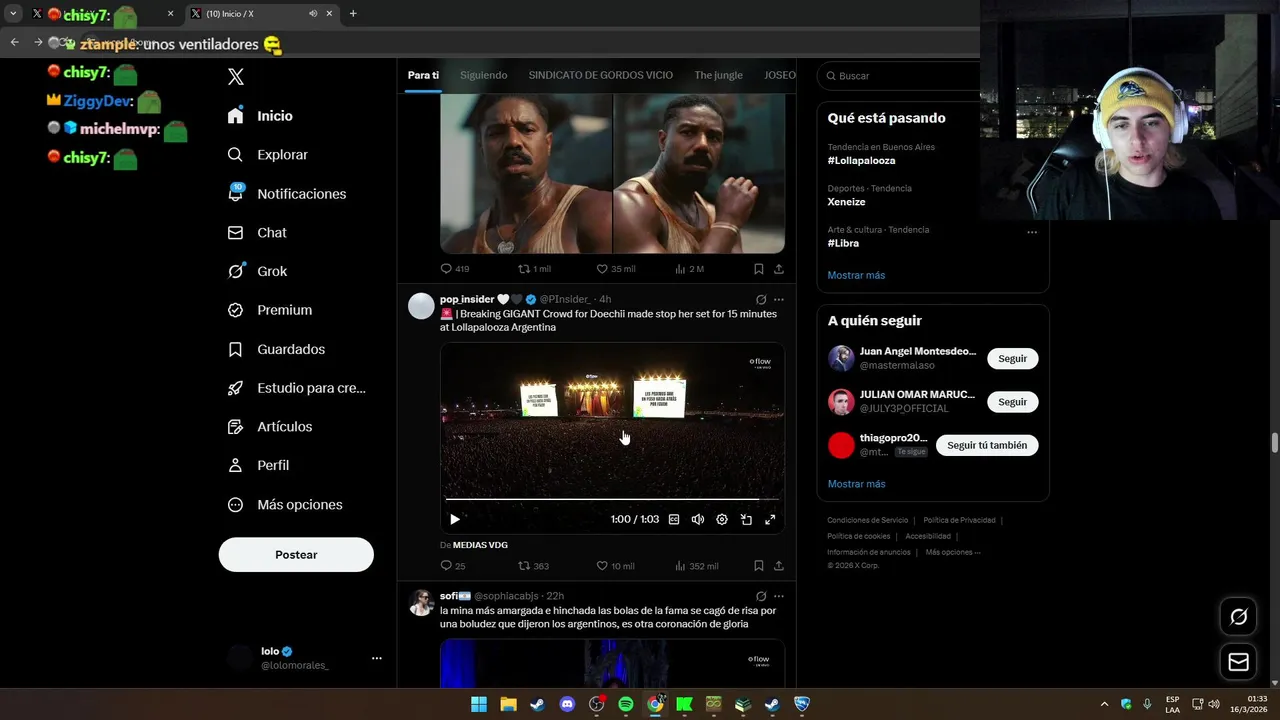Open Guardados bookmarks
This screenshot has width=1280, height=720.
[x=276, y=349]
